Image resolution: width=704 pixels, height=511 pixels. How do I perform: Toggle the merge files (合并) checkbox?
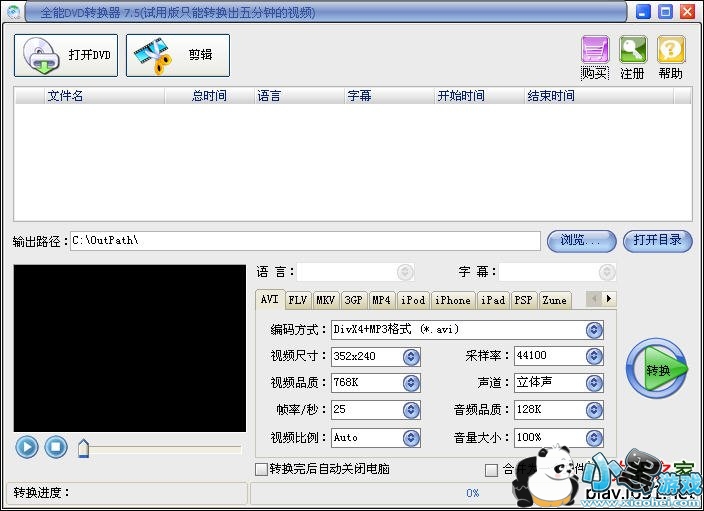(x=491, y=470)
